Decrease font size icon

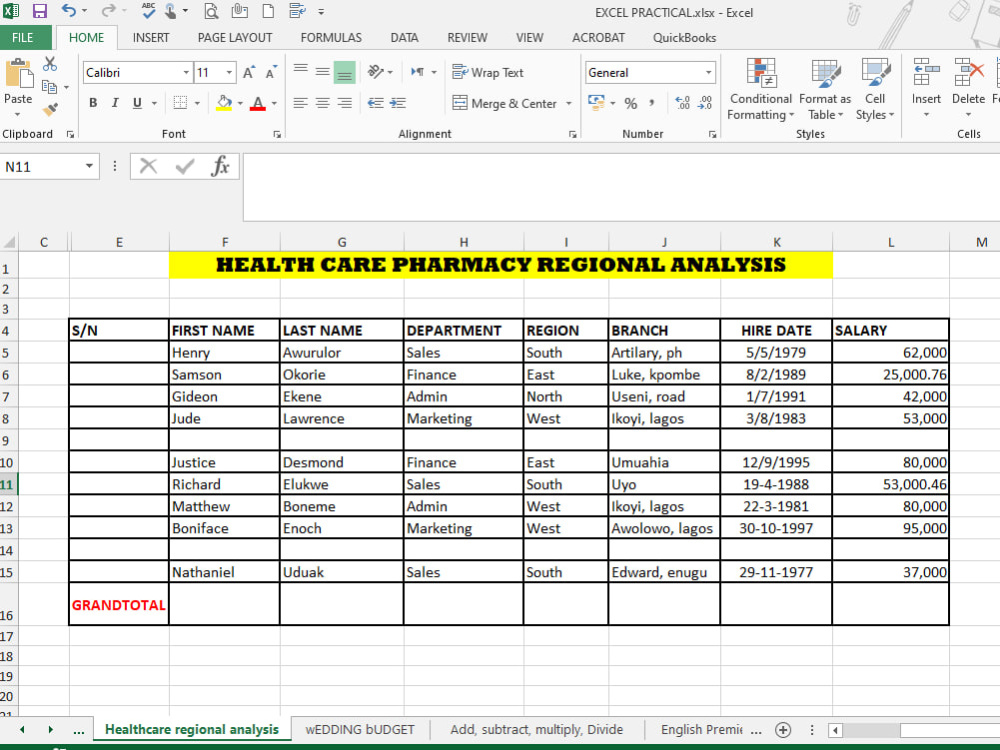point(271,72)
